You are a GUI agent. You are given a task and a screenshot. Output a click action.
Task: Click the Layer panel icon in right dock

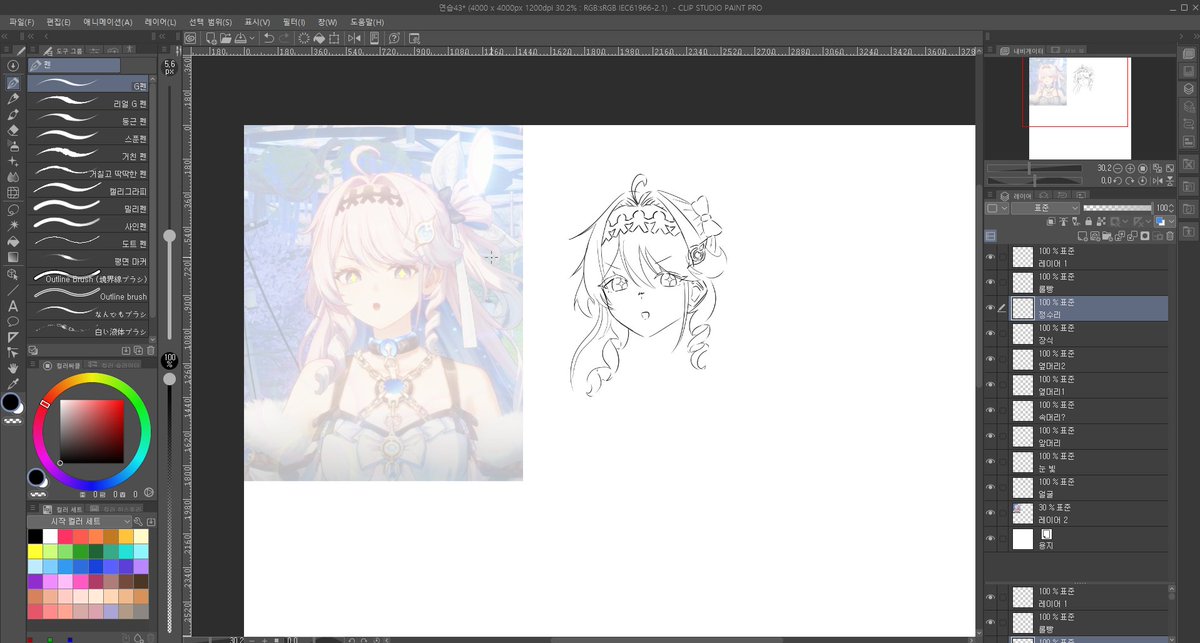pos(1188,88)
